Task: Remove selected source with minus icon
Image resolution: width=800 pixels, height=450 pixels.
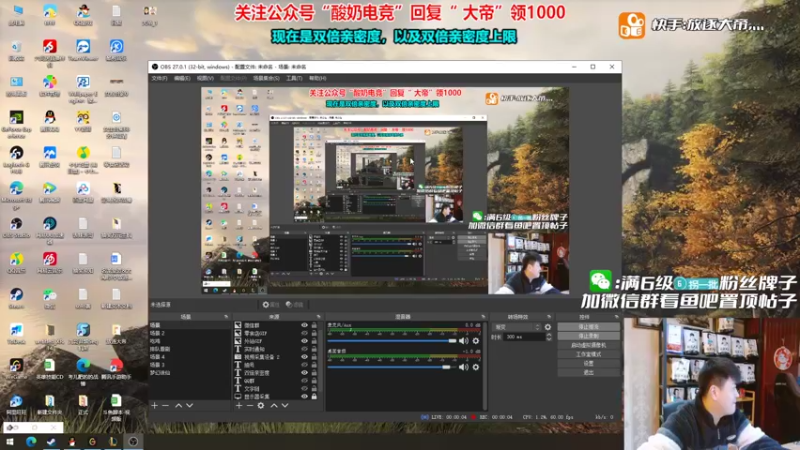Action: tap(249, 405)
